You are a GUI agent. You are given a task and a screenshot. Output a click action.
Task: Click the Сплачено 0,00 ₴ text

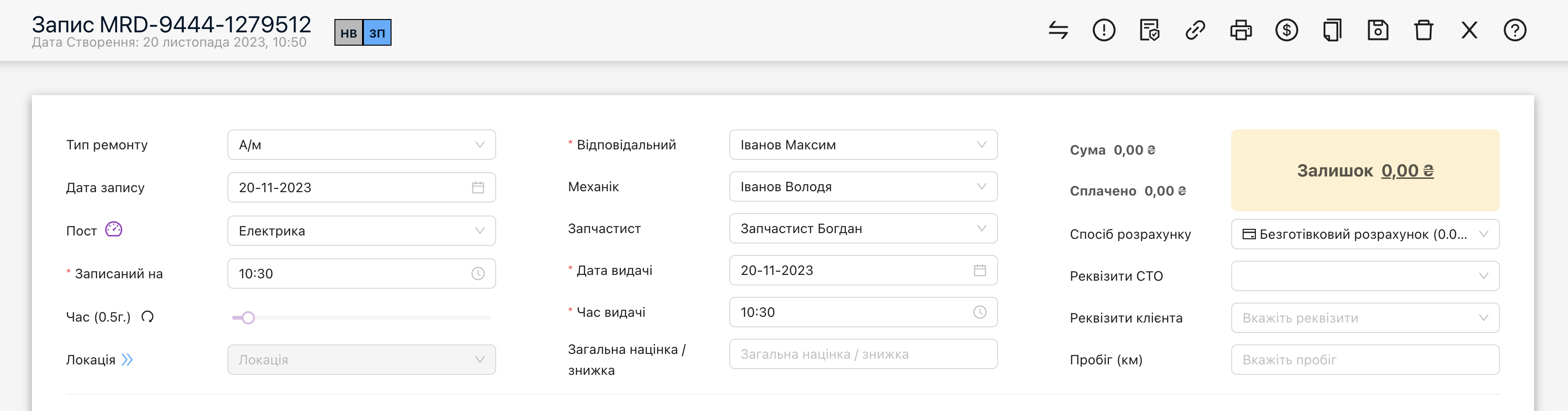1127,191
